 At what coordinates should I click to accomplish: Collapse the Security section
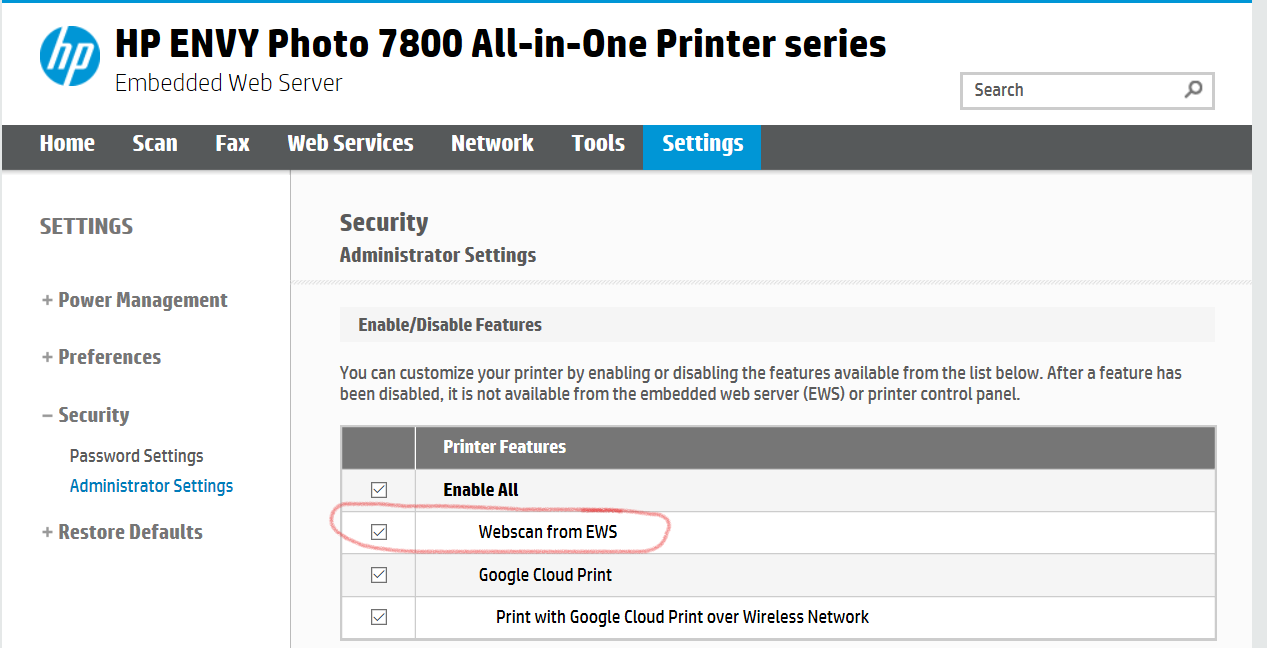pyautogui.click(x=85, y=415)
